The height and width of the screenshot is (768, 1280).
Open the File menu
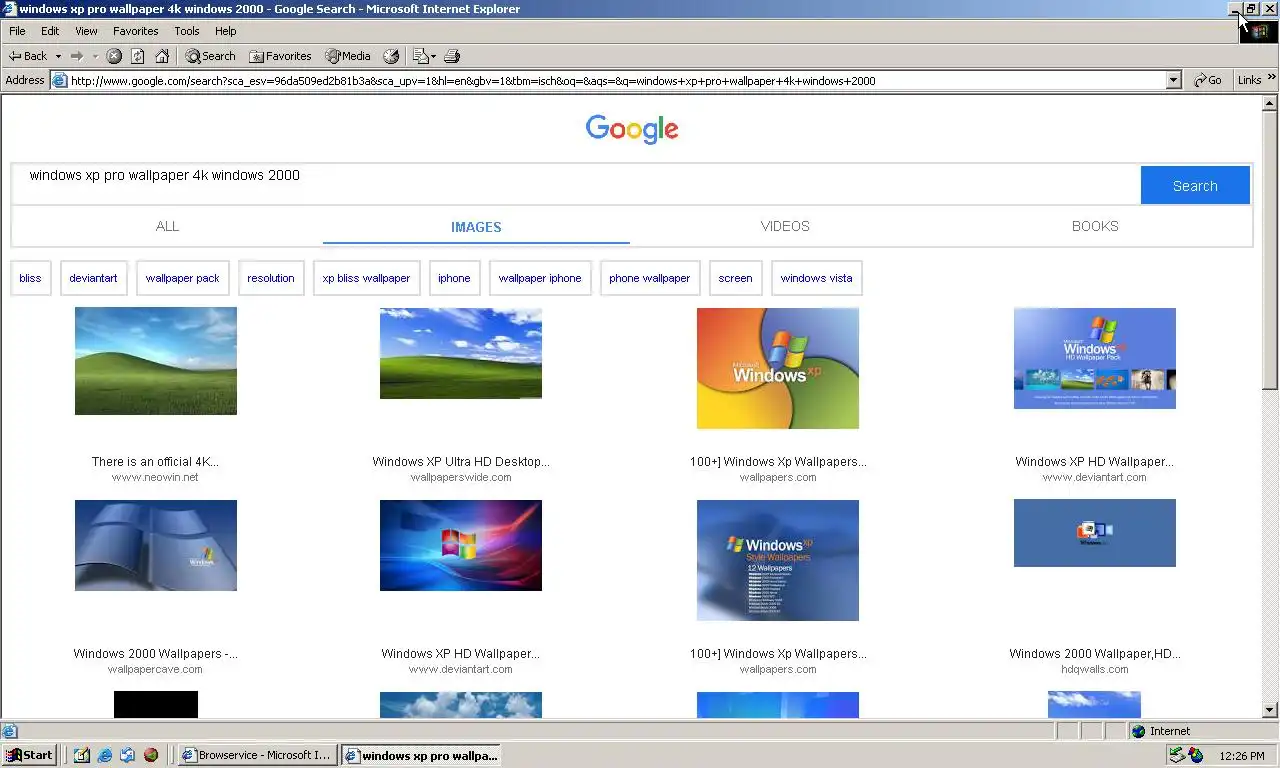coord(17,31)
